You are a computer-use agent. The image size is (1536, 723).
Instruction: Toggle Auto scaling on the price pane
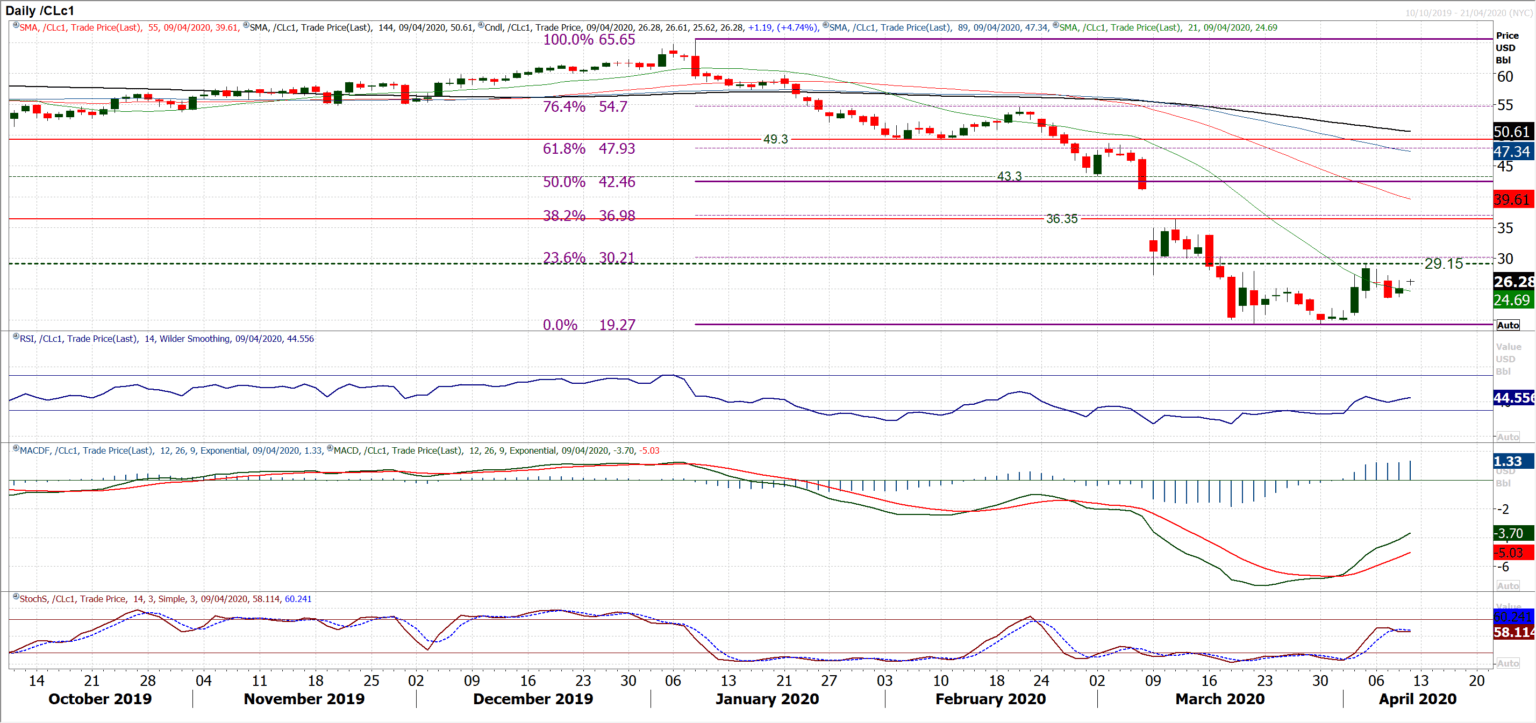tap(1507, 324)
